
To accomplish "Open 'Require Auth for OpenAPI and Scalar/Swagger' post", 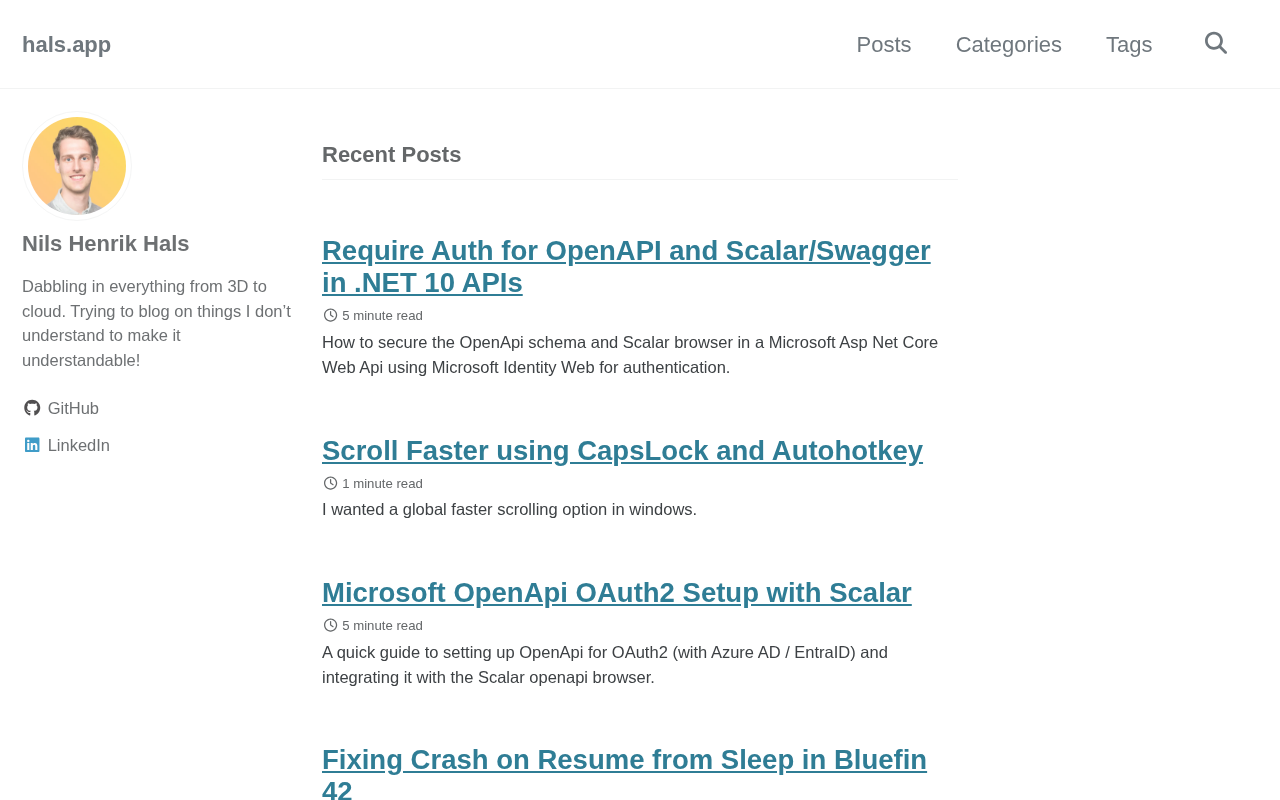I will 626,266.
